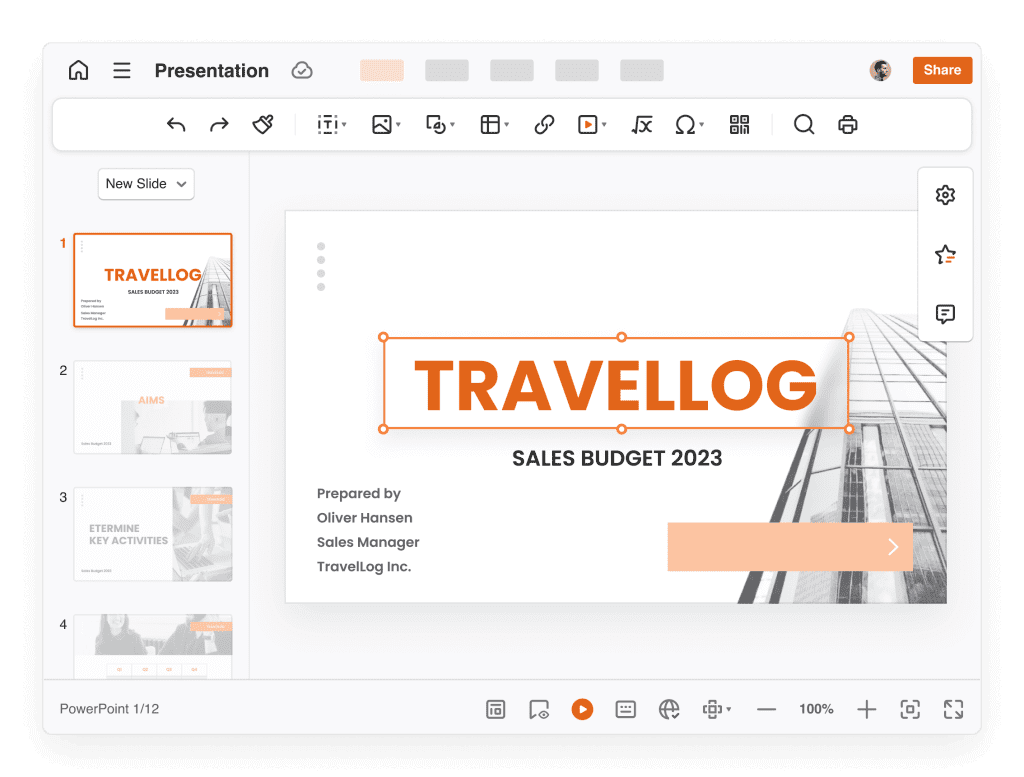The height and width of the screenshot is (777, 1024).
Task: Print the presentation
Action: (848, 124)
